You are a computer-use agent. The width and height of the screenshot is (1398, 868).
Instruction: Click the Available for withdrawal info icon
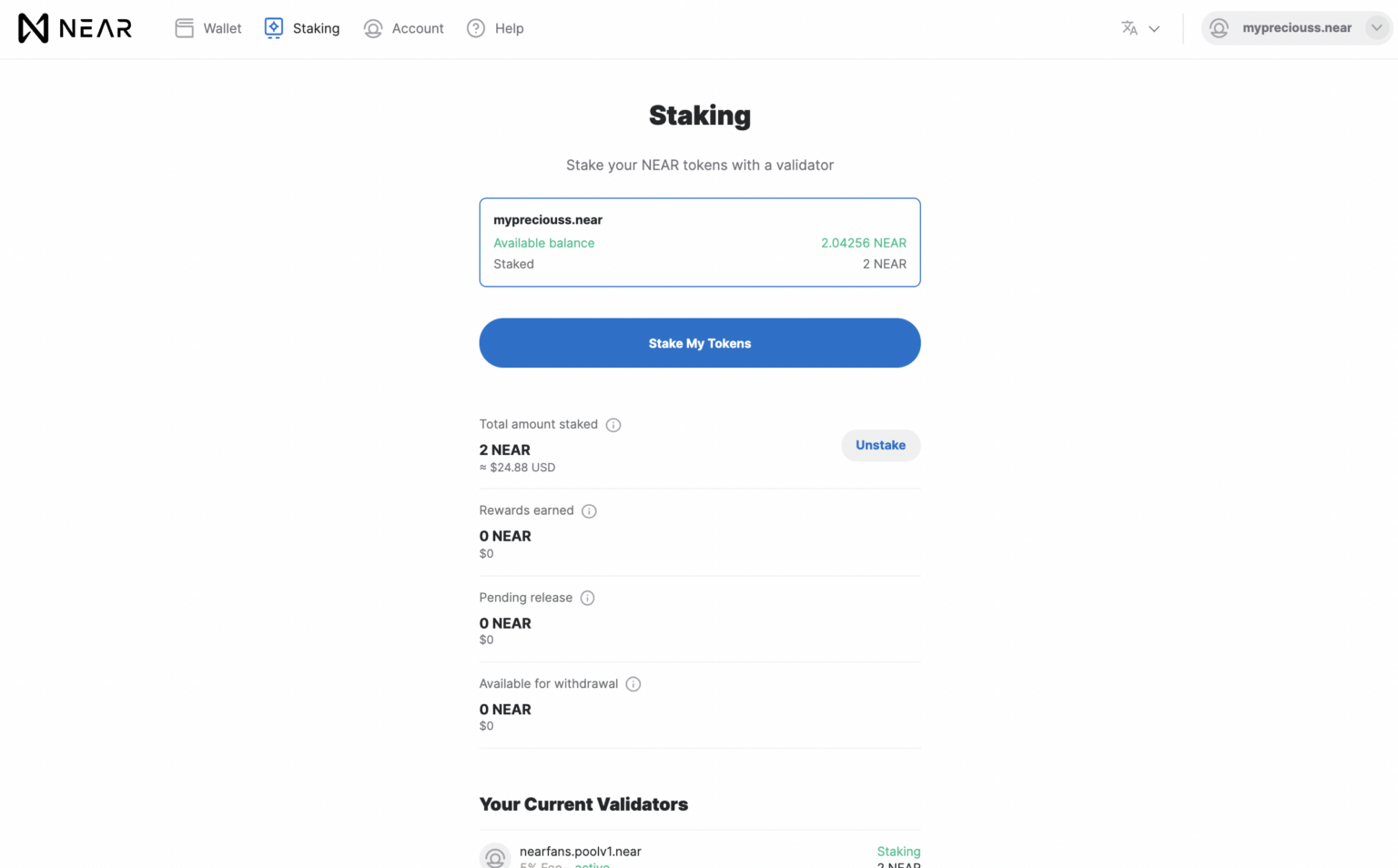633,683
